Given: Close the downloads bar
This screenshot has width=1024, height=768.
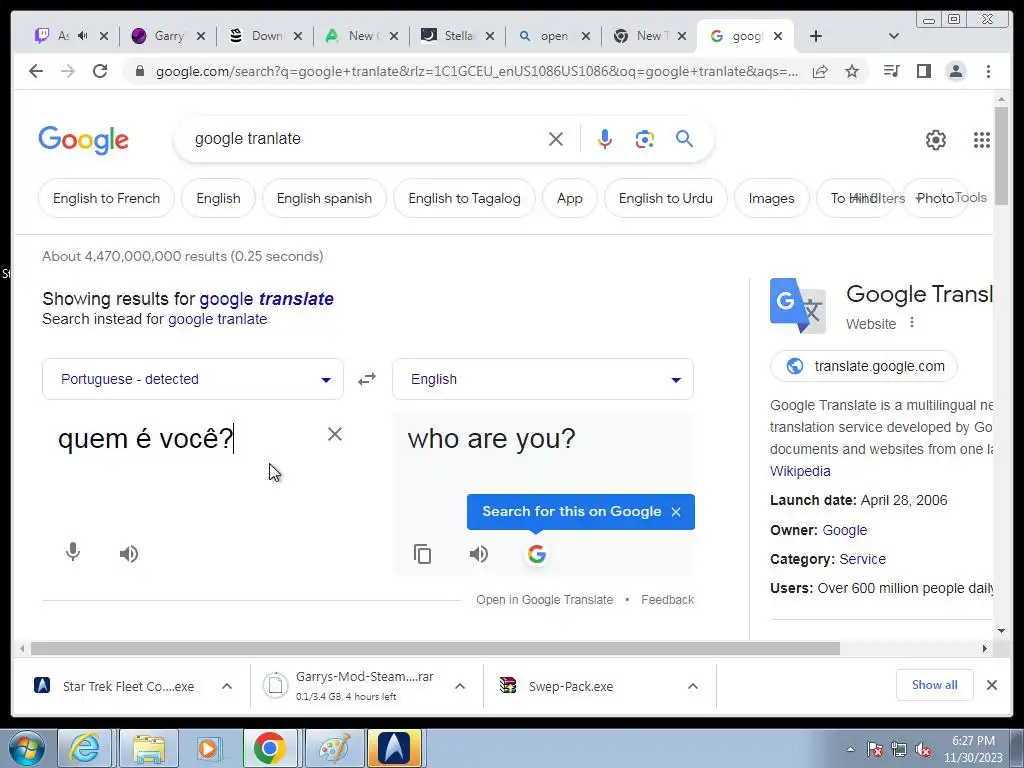Looking at the screenshot, I should 991,685.
